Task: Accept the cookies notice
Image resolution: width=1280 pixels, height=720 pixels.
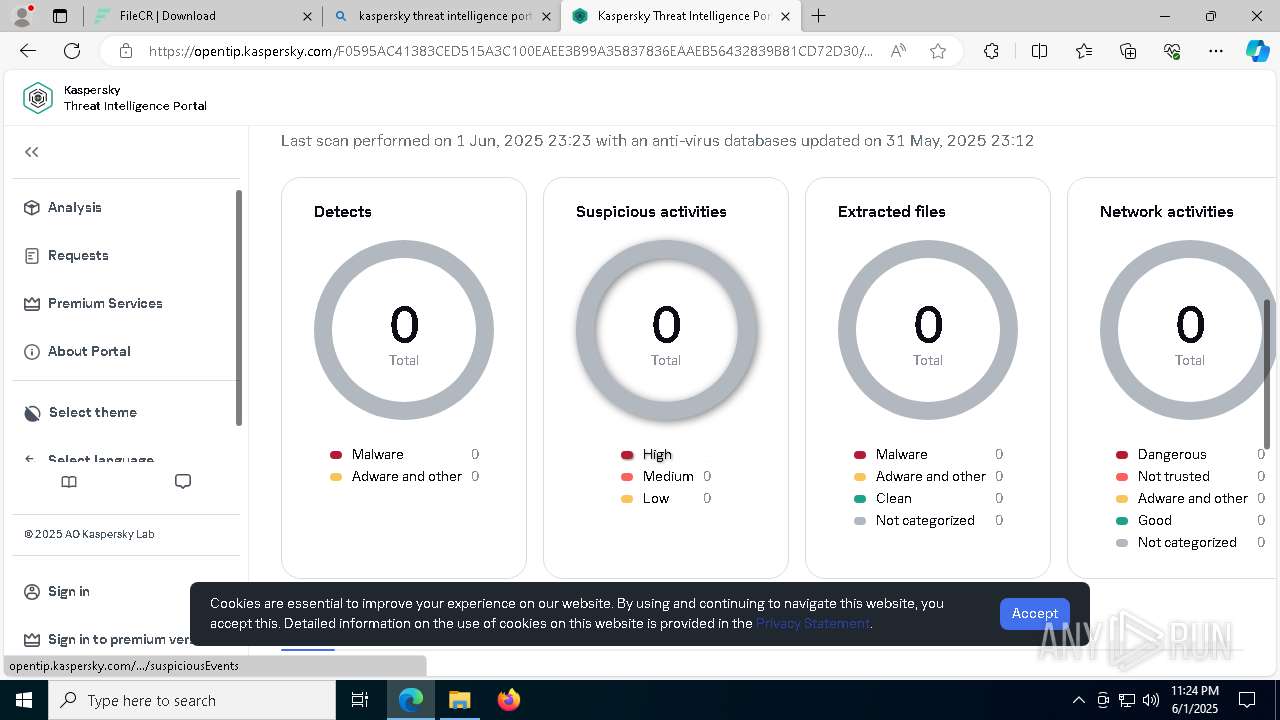Action: pyautogui.click(x=1034, y=613)
